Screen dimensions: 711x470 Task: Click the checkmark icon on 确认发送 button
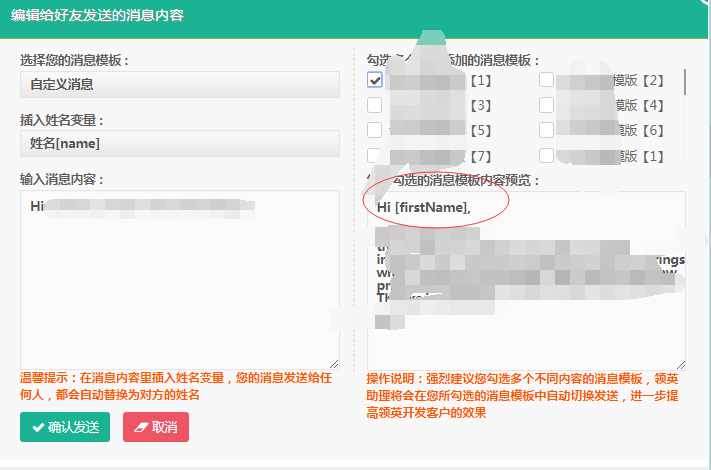pos(38,427)
